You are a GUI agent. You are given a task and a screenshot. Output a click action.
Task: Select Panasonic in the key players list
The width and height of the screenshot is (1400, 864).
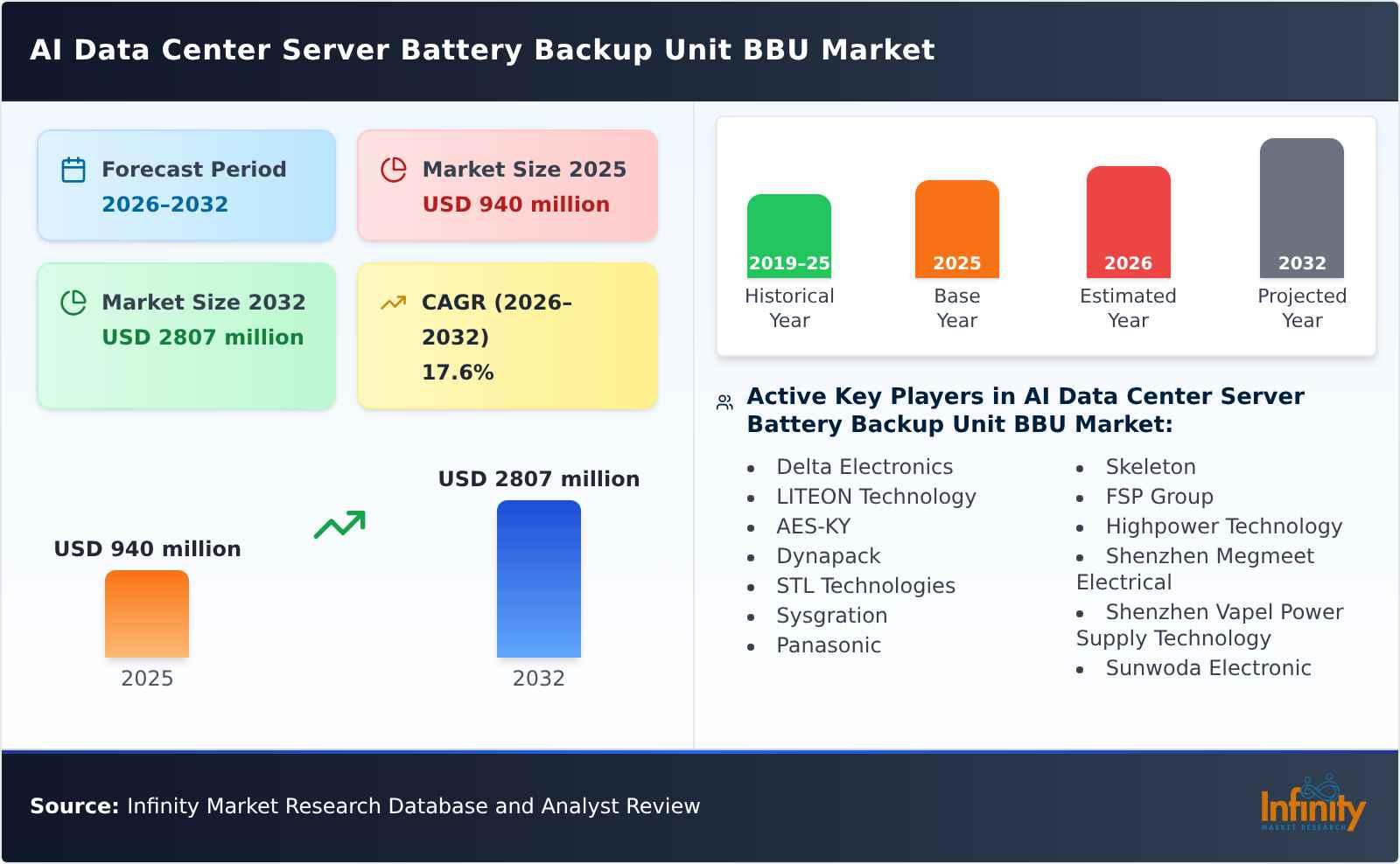(828, 645)
